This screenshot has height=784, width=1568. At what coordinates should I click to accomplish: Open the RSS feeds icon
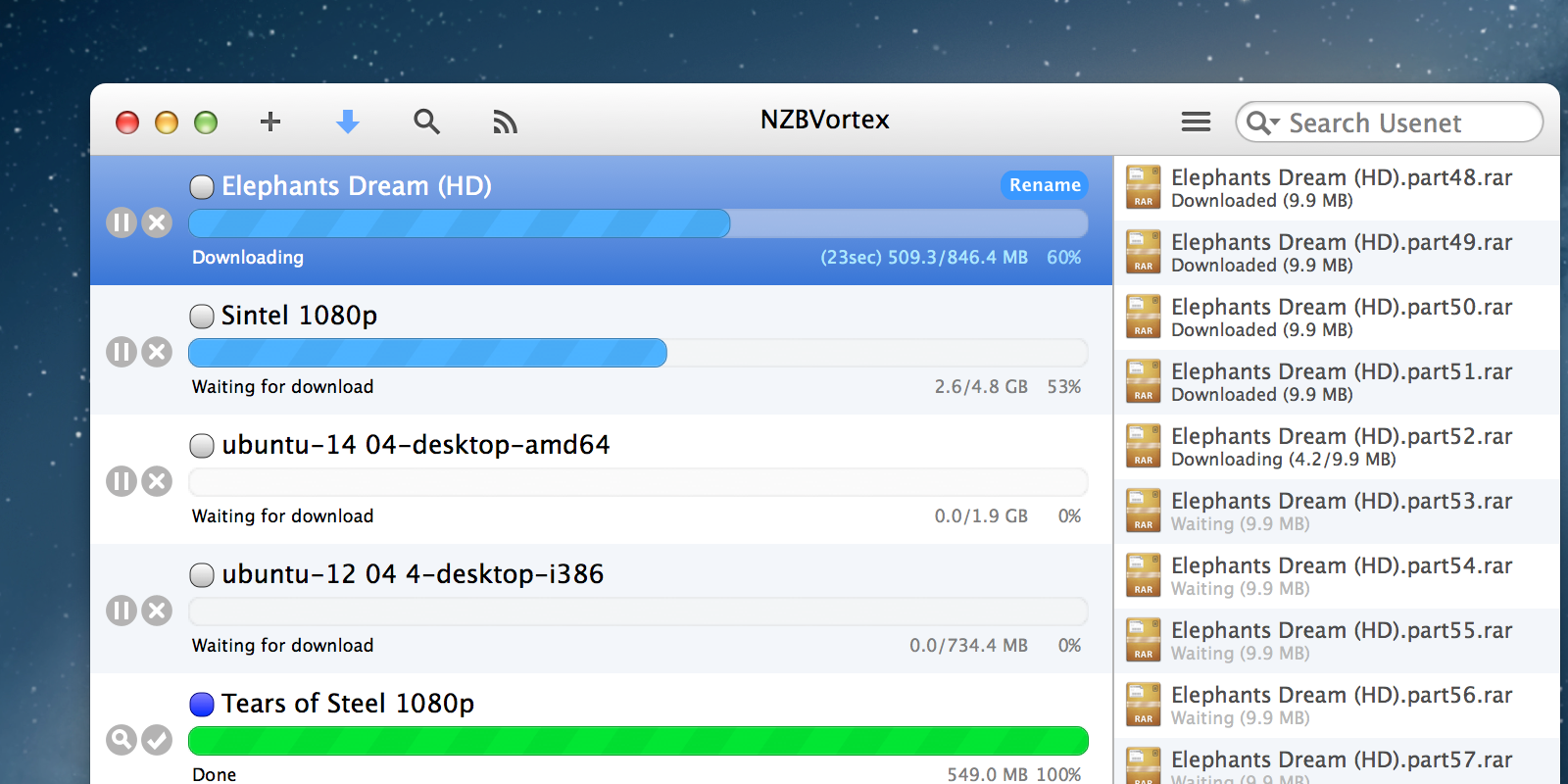point(505,122)
